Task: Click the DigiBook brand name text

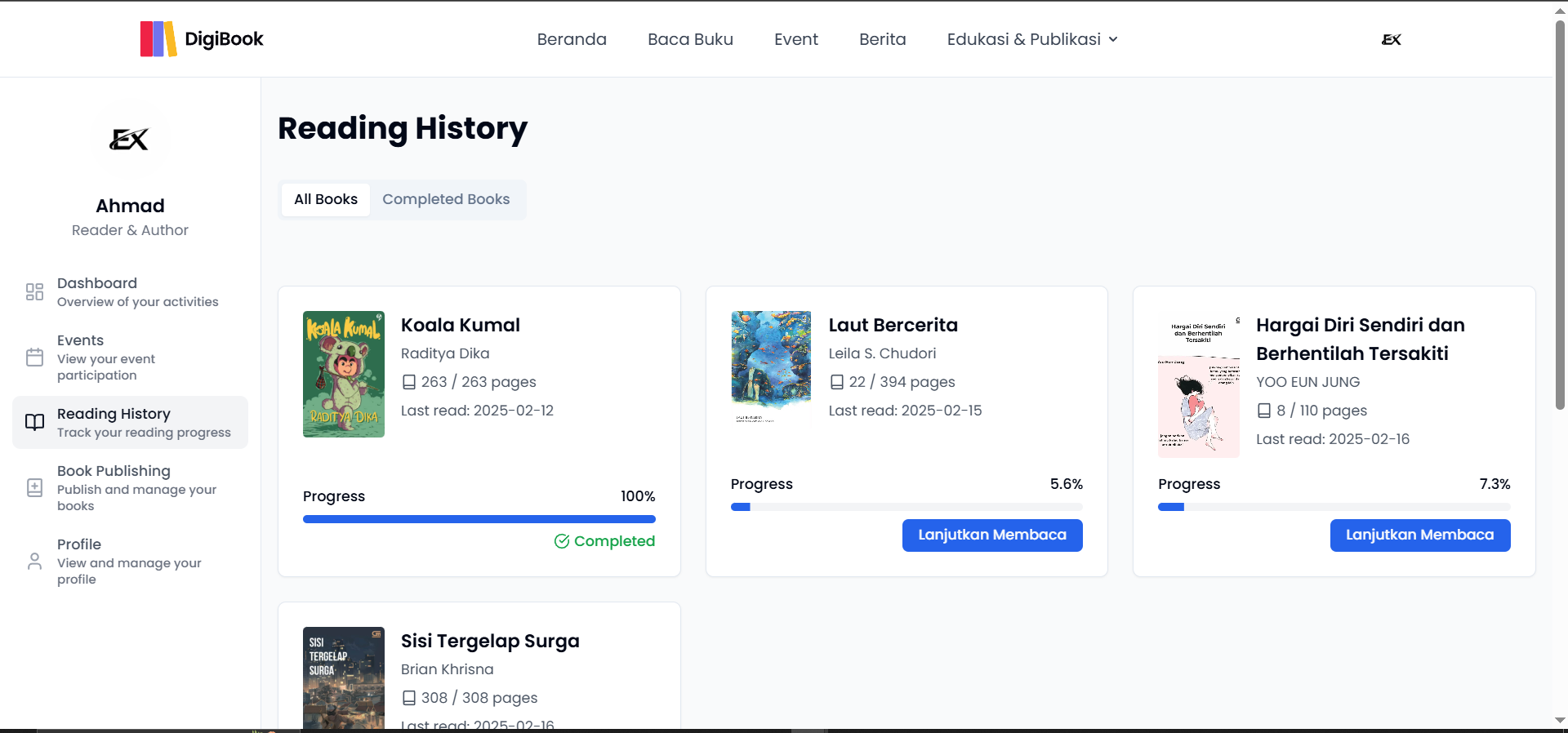Action: tap(224, 39)
